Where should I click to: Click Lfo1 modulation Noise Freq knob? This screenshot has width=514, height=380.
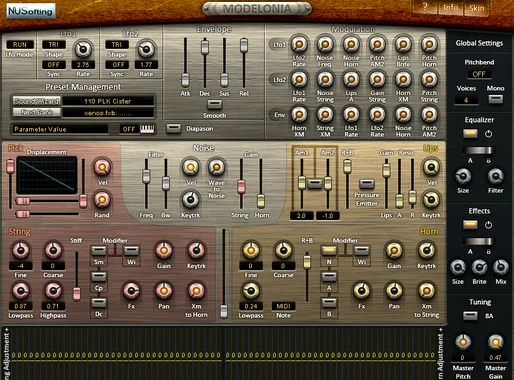click(x=325, y=44)
